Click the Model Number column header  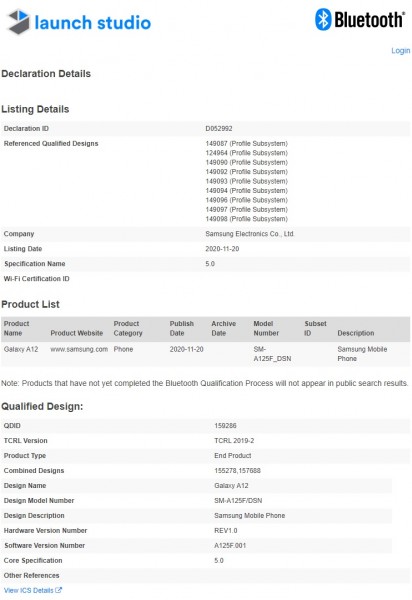[266, 328]
